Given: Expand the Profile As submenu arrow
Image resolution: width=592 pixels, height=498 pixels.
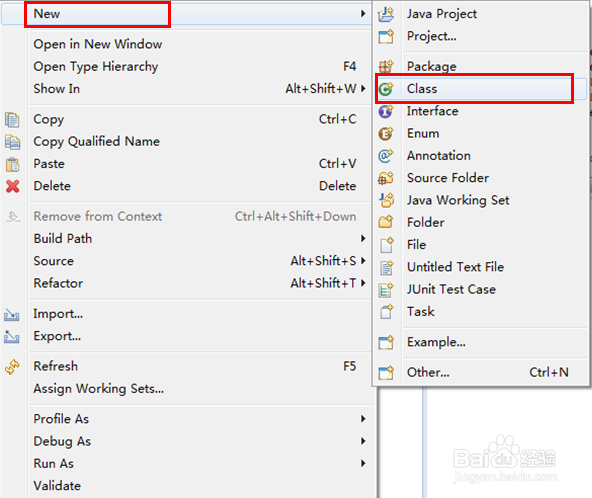Looking at the screenshot, I should coord(363,418).
